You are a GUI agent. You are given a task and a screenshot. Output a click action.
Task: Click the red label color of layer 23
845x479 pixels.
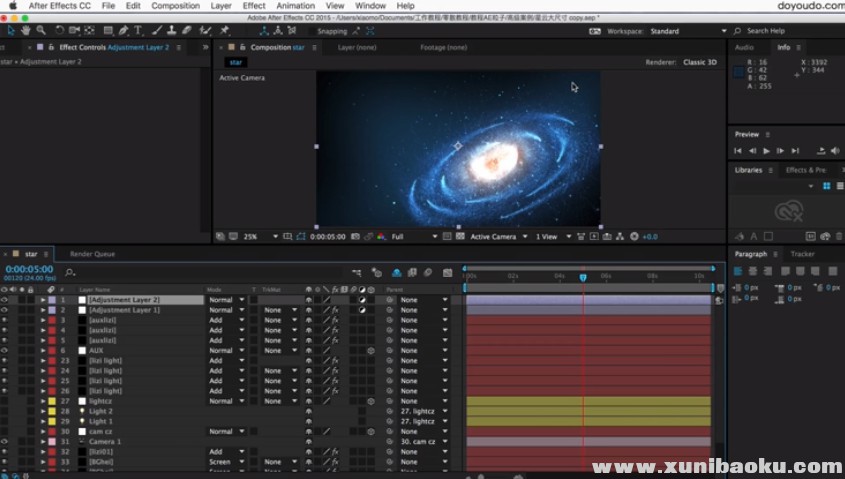point(52,361)
